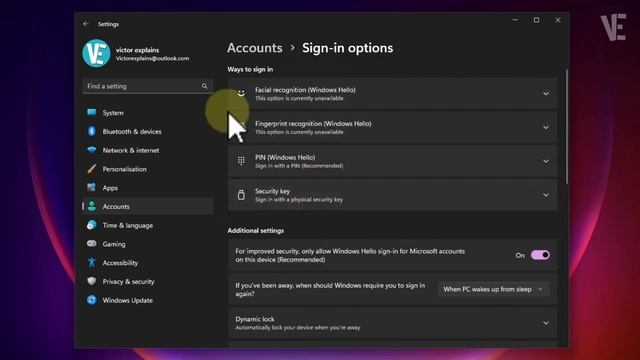Click the Windows Update sync icon

click(91, 300)
